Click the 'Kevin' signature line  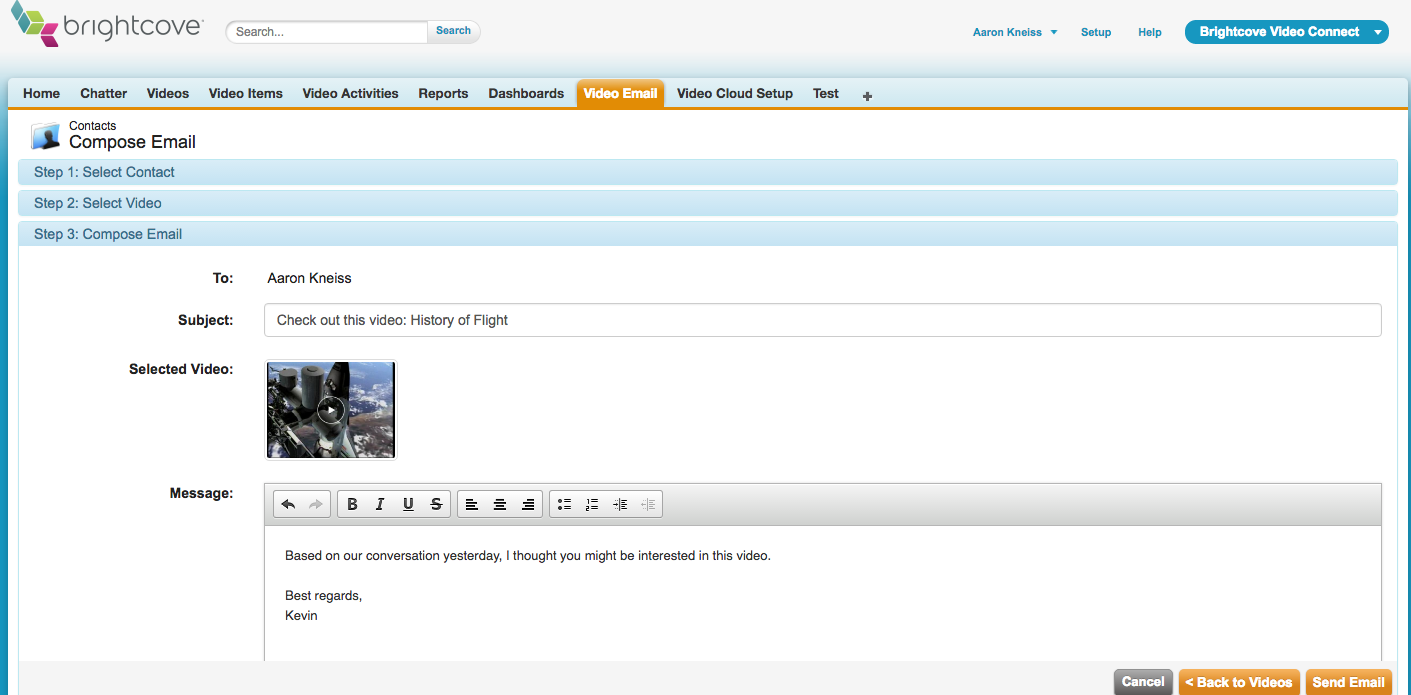(x=301, y=615)
